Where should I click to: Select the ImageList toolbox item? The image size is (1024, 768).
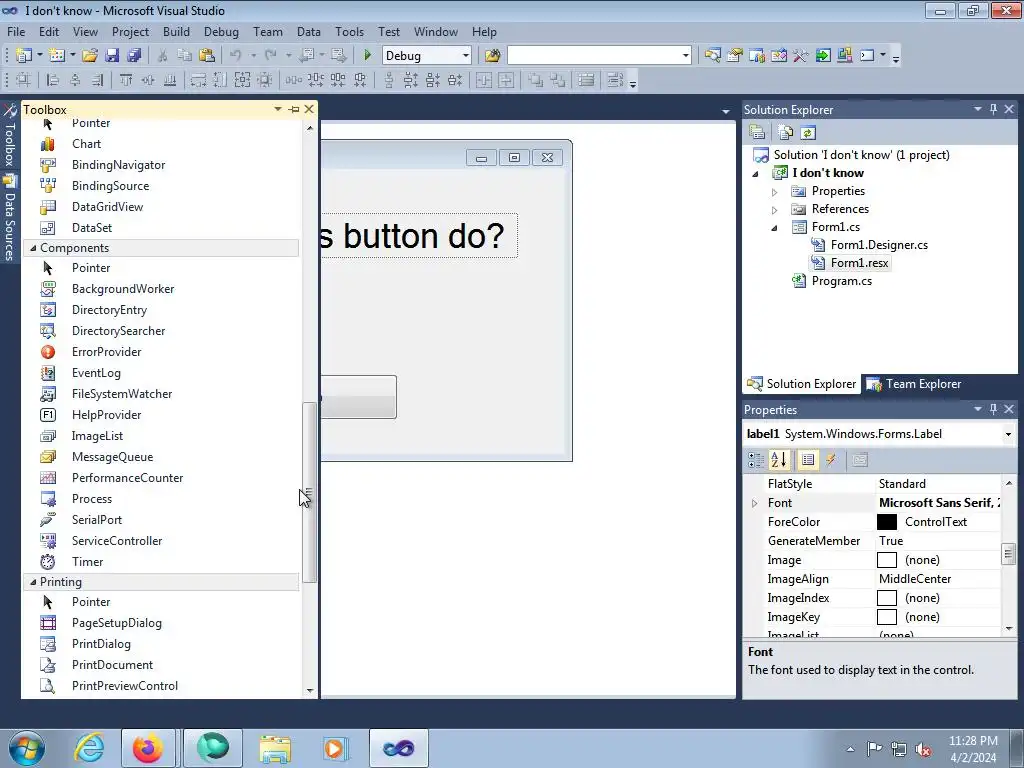(97, 436)
